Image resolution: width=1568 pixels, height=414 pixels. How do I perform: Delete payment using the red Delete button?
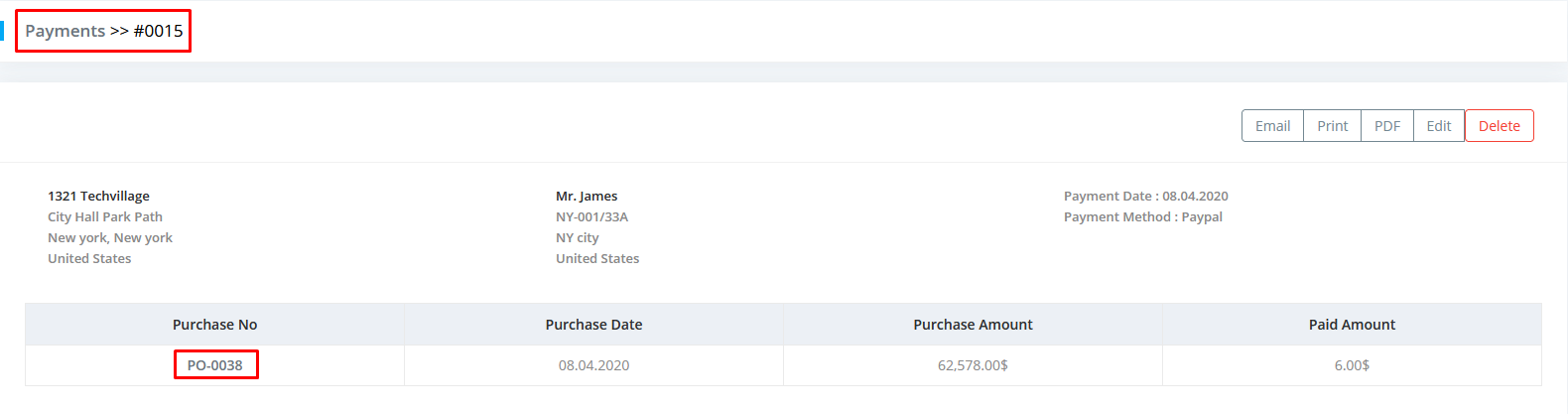[1499, 126]
